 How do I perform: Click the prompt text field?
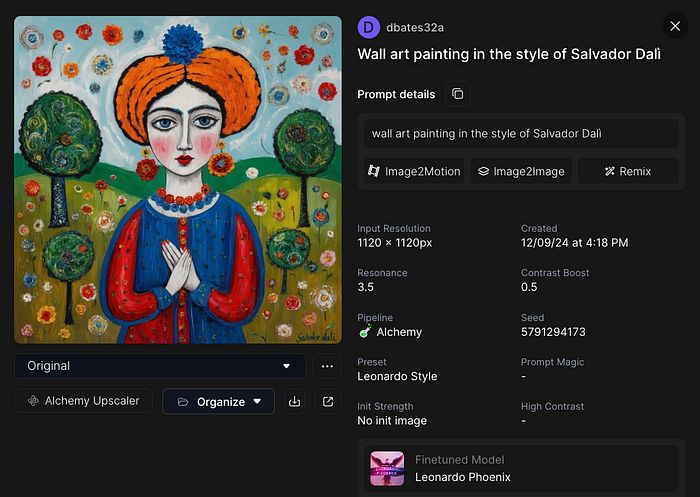tap(521, 134)
